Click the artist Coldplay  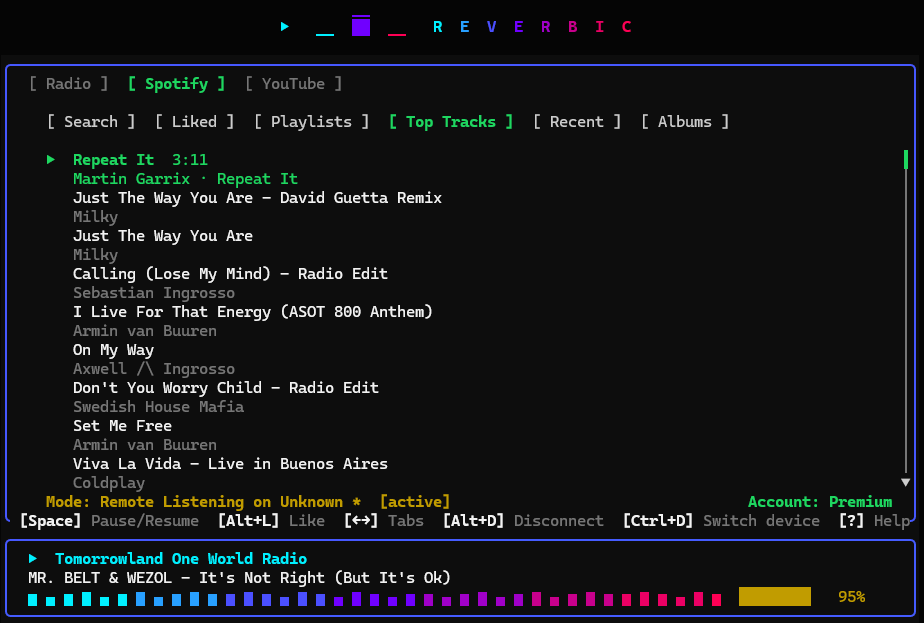point(108,483)
